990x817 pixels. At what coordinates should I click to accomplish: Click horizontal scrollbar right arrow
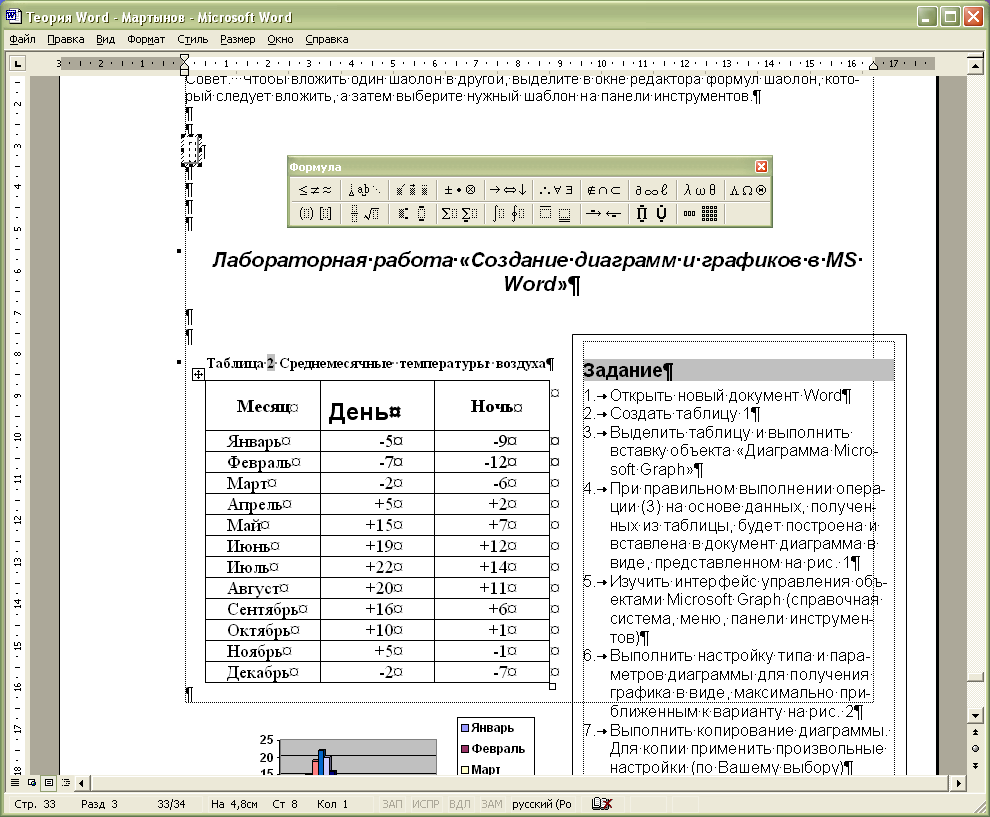[x=958, y=783]
